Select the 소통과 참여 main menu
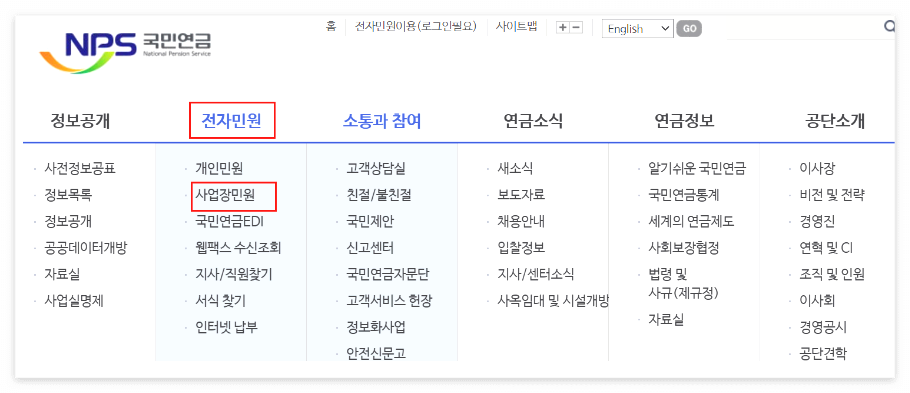Screen dimensions: 910x393 coord(382,121)
